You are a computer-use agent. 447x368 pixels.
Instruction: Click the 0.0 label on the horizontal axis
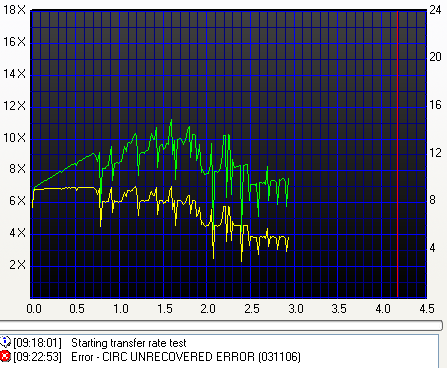(x=34, y=309)
